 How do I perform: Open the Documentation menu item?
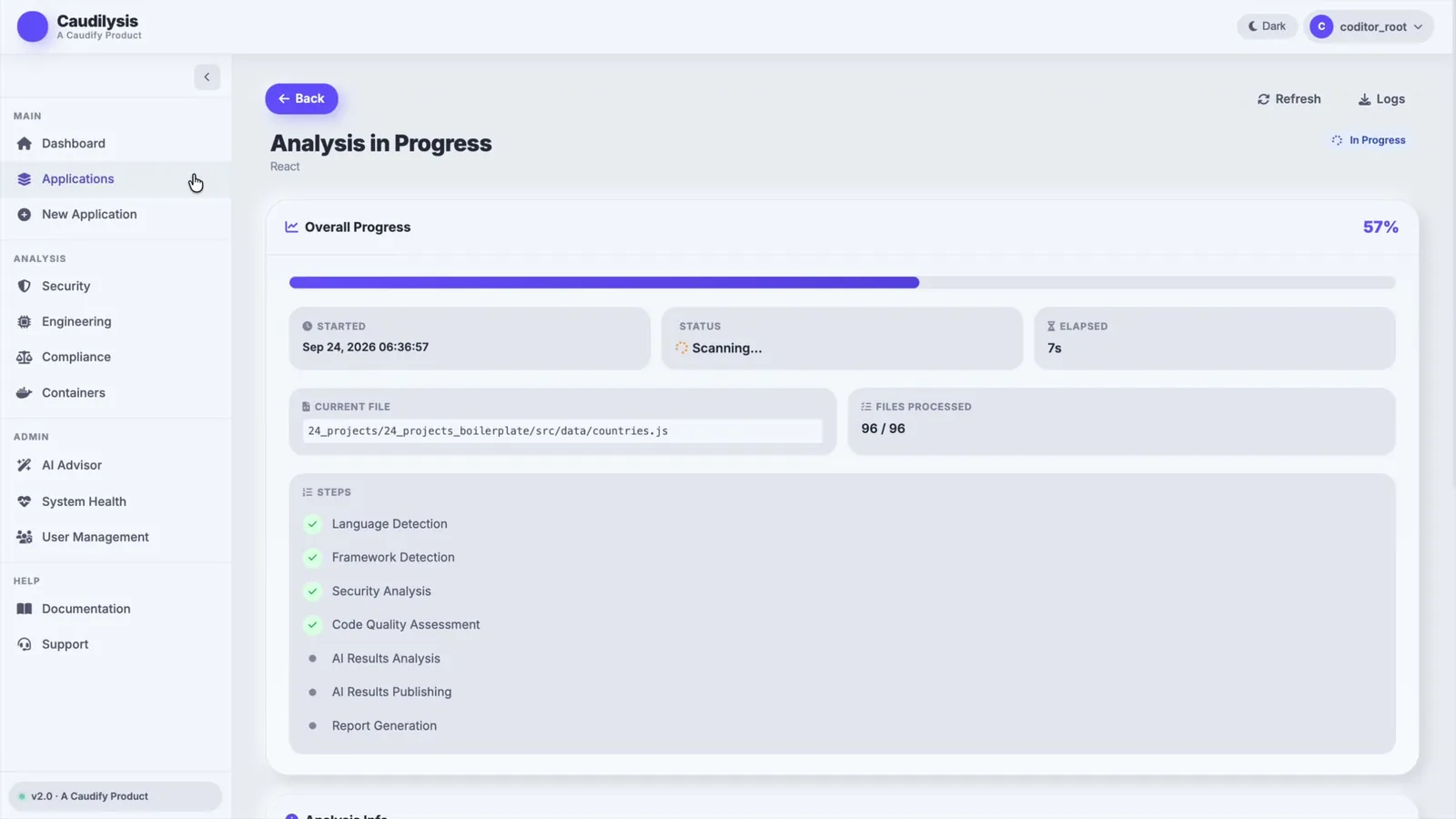[x=116, y=609]
